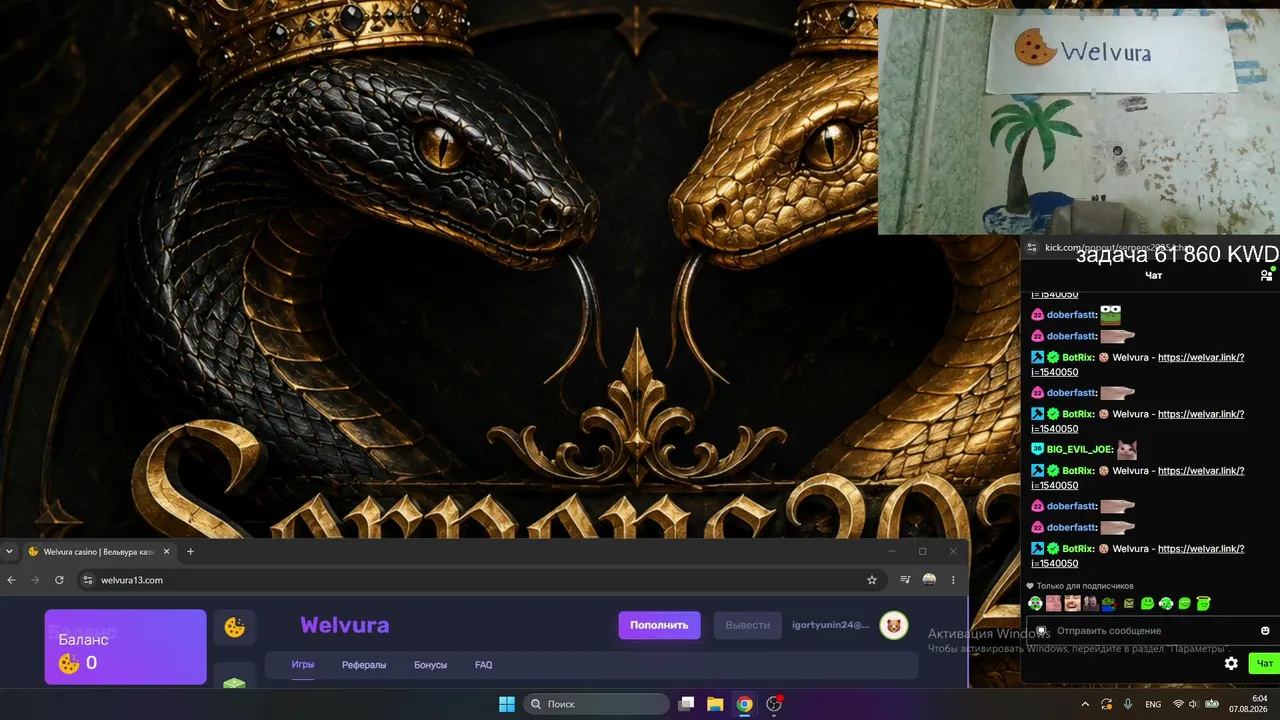Image resolution: width=1280 pixels, height=720 pixels.
Task: Click the ENG language indicator
Action: (x=1153, y=704)
